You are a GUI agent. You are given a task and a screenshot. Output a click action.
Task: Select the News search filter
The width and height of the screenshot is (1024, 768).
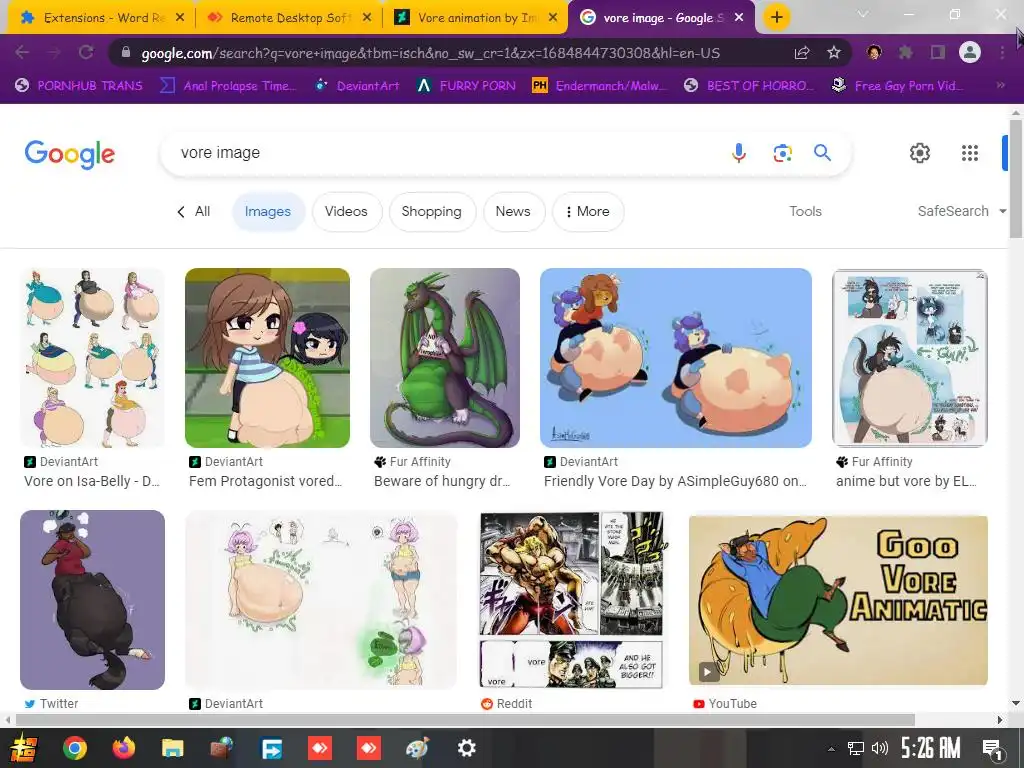(x=513, y=212)
